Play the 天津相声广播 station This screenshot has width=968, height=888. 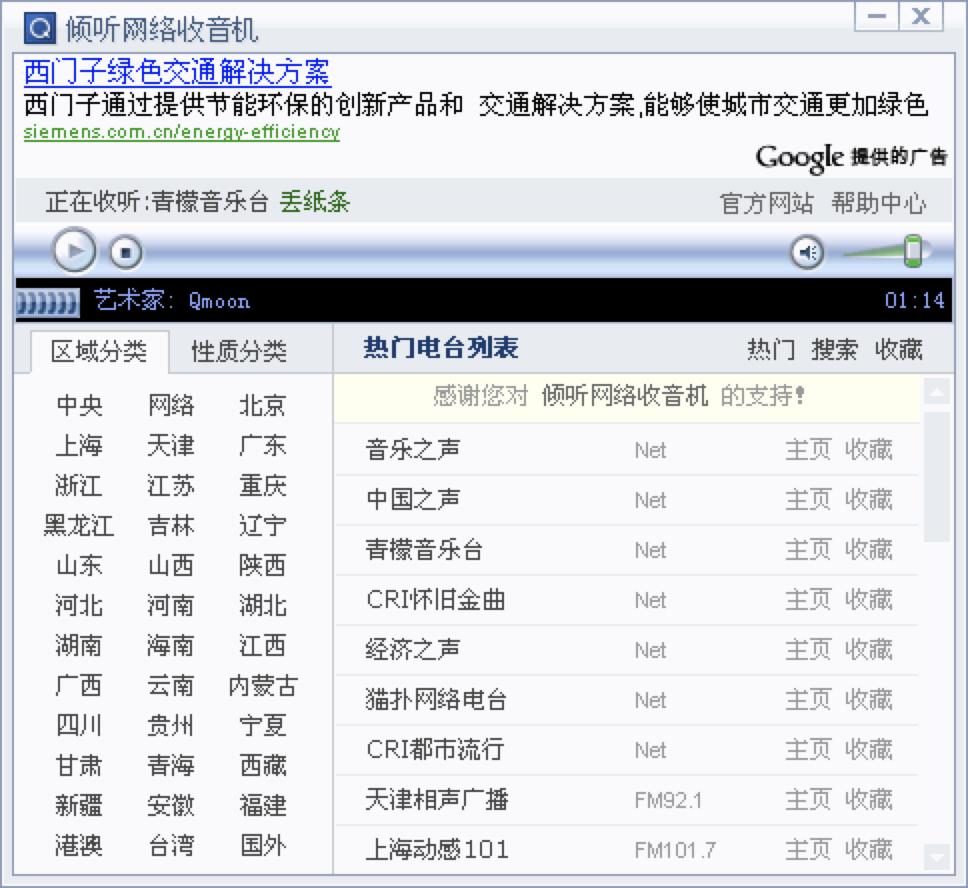[x=436, y=800]
